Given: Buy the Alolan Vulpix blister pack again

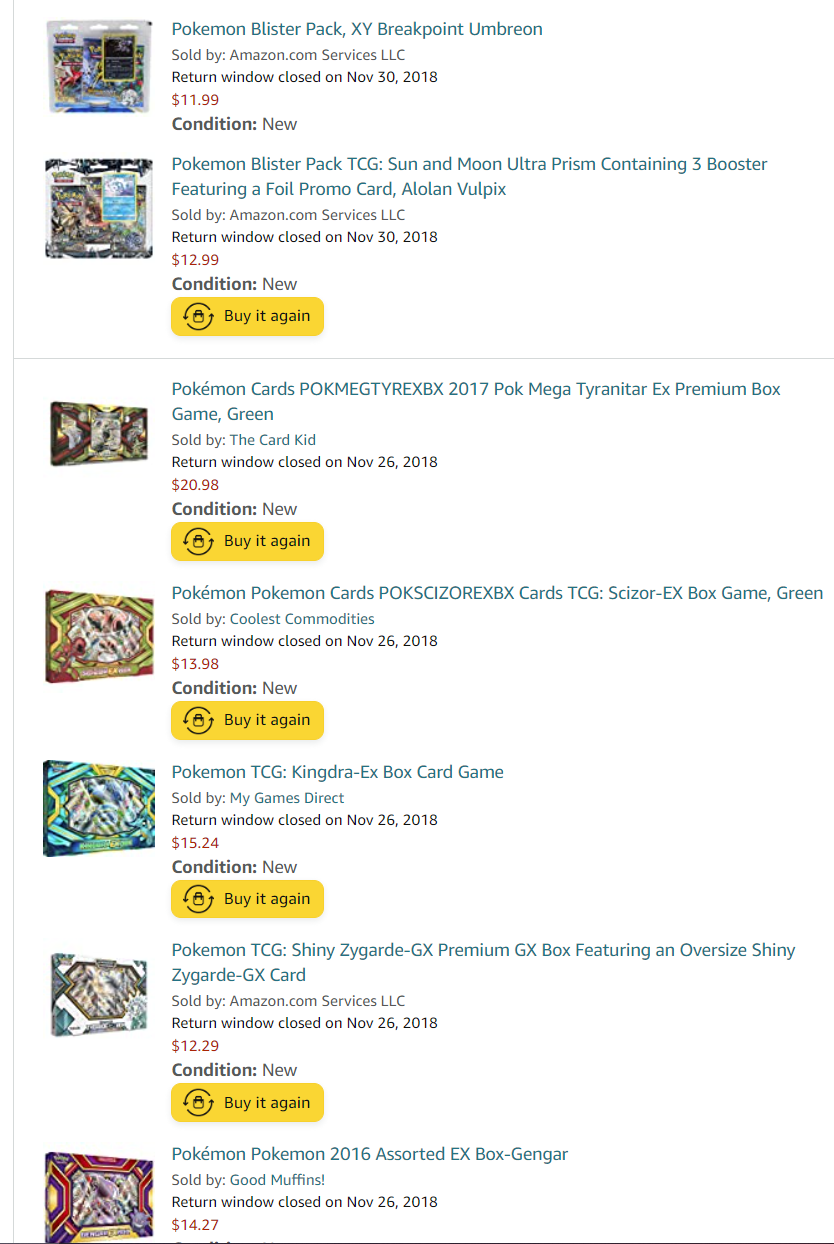Looking at the screenshot, I should click(x=247, y=316).
